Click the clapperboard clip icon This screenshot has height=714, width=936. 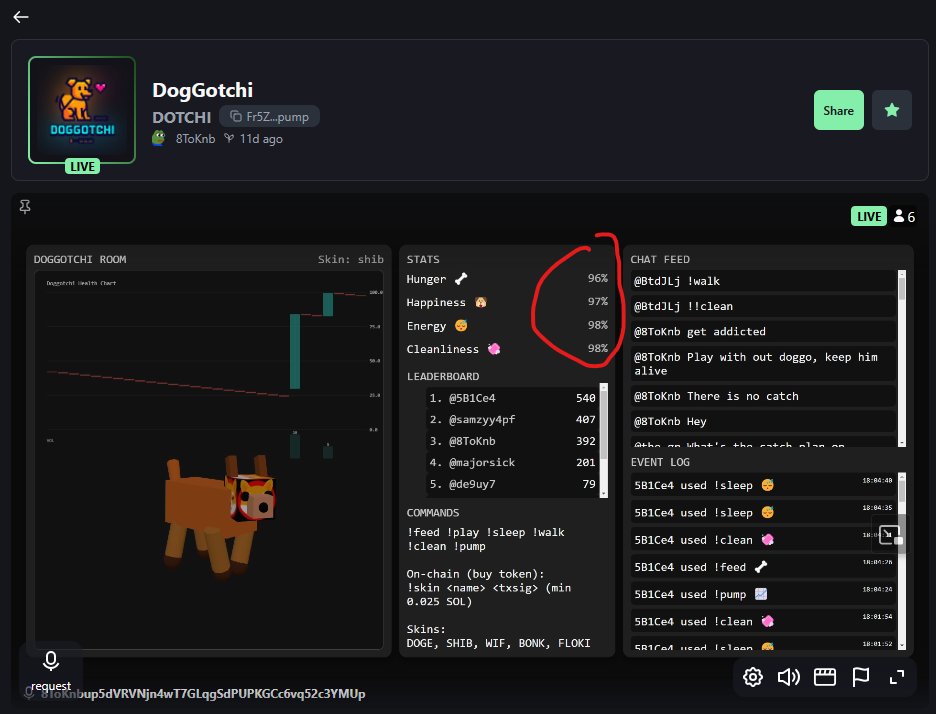pos(824,677)
